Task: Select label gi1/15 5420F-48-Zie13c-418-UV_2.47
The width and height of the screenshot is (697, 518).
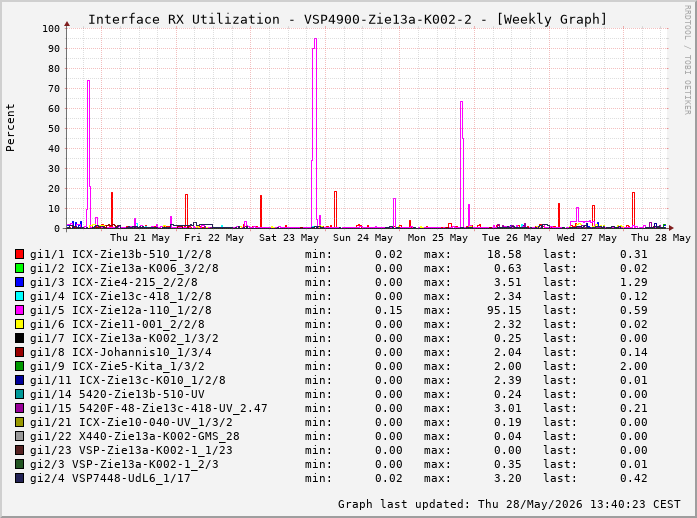Action: (149, 408)
